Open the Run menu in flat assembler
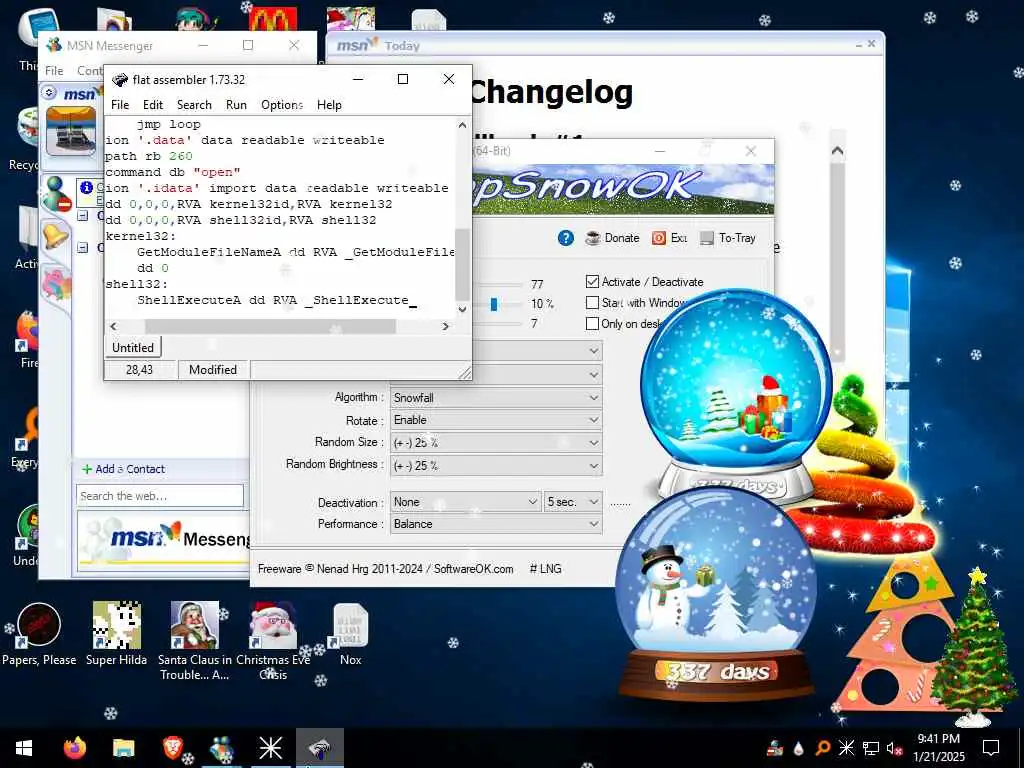Viewport: 1024px width, 768px height. (x=236, y=104)
